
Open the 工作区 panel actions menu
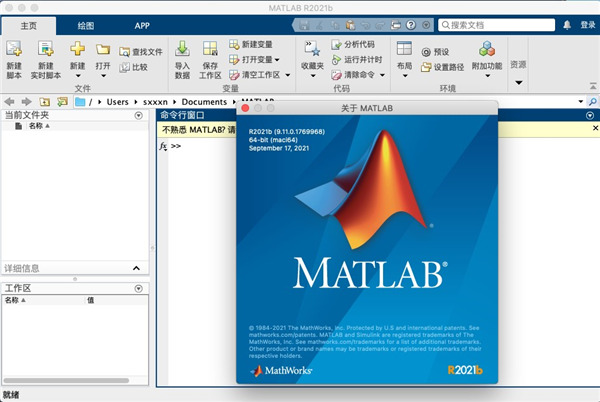[x=139, y=288]
